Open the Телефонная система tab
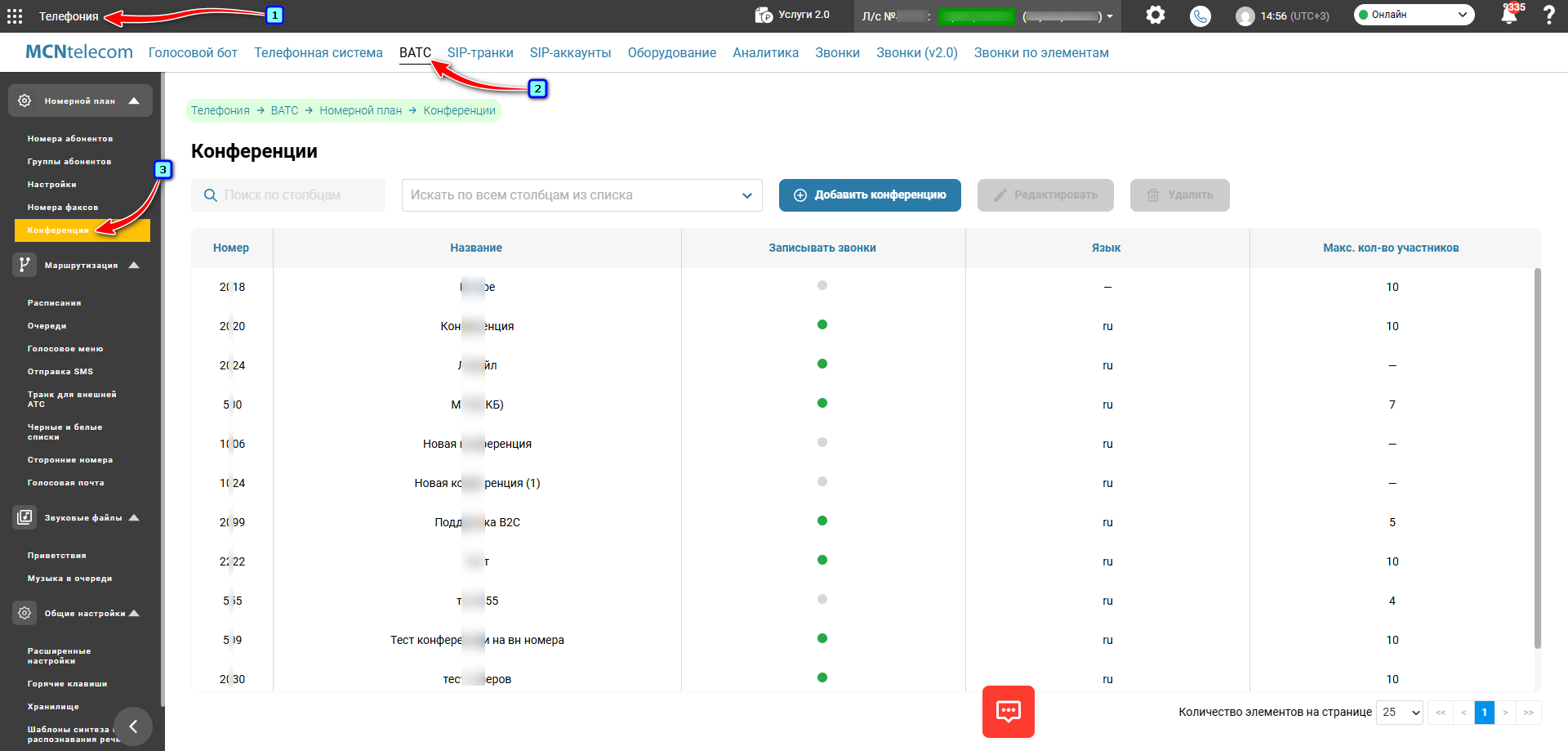Image resolution: width=1568 pixels, height=751 pixels. (x=318, y=52)
